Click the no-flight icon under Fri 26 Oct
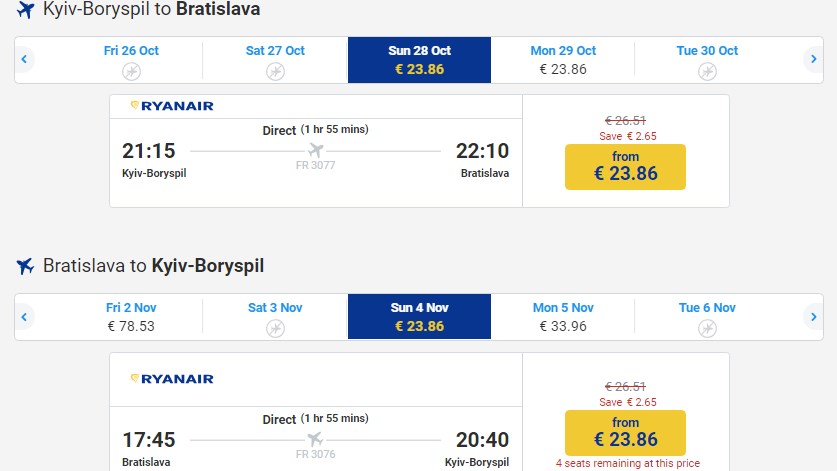Image resolution: width=837 pixels, height=471 pixels. point(131,71)
